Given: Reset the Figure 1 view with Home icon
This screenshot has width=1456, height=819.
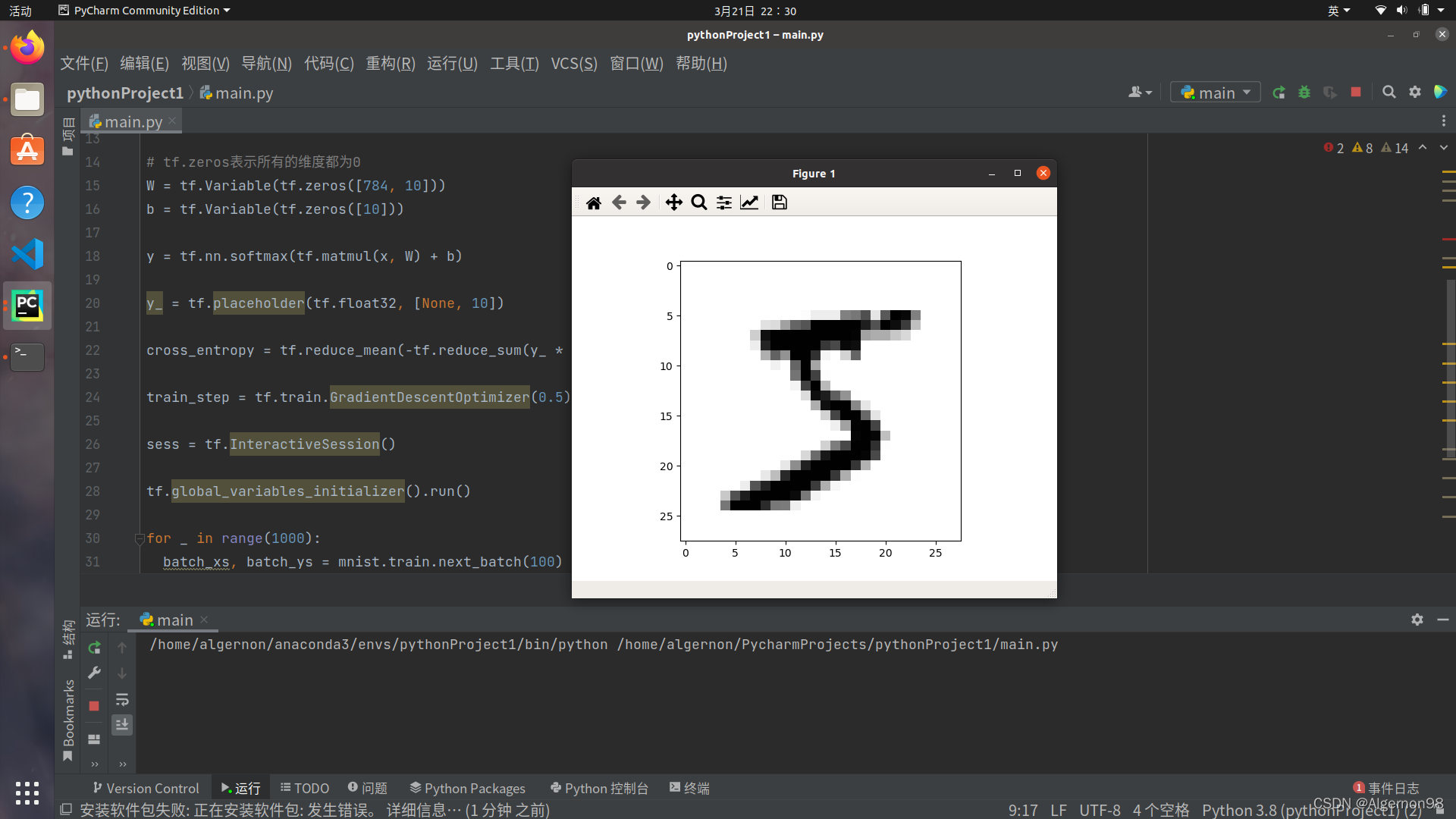Looking at the screenshot, I should click(x=594, y=202).
